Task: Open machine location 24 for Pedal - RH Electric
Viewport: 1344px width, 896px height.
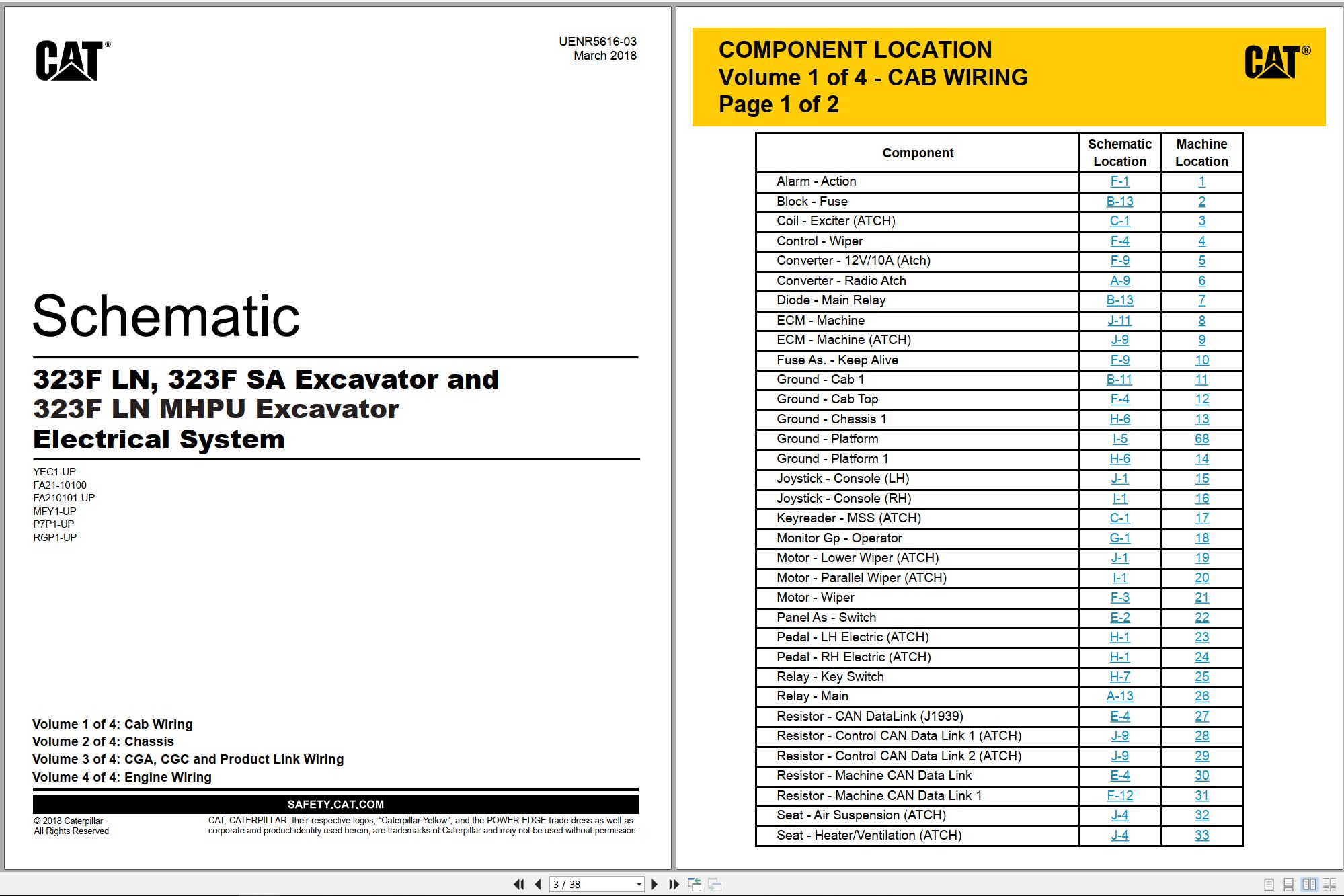Action: pos(1201,657)
